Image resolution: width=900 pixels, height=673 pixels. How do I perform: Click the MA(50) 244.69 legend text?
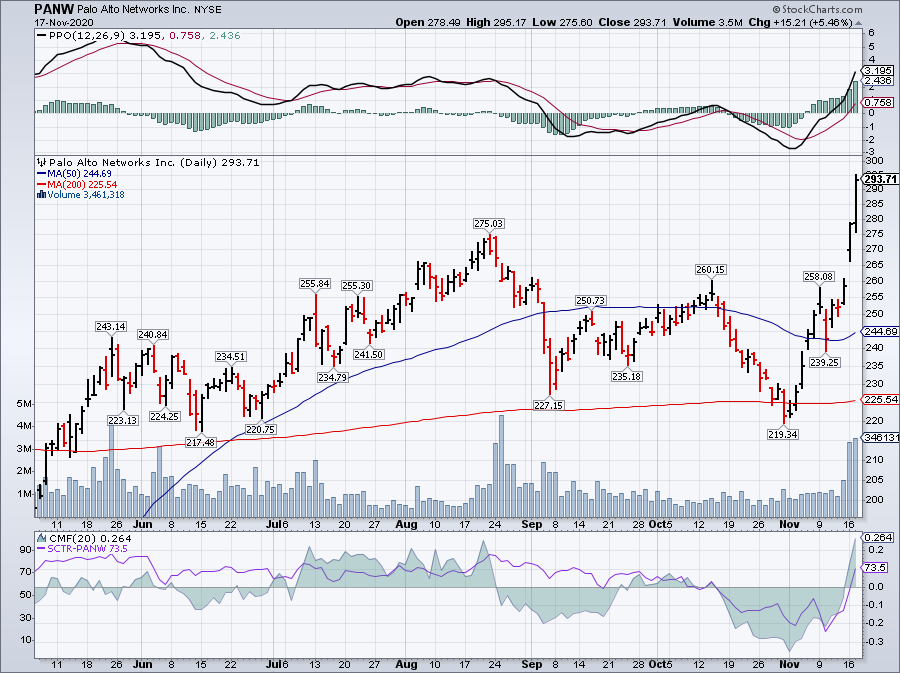(80, 173)
